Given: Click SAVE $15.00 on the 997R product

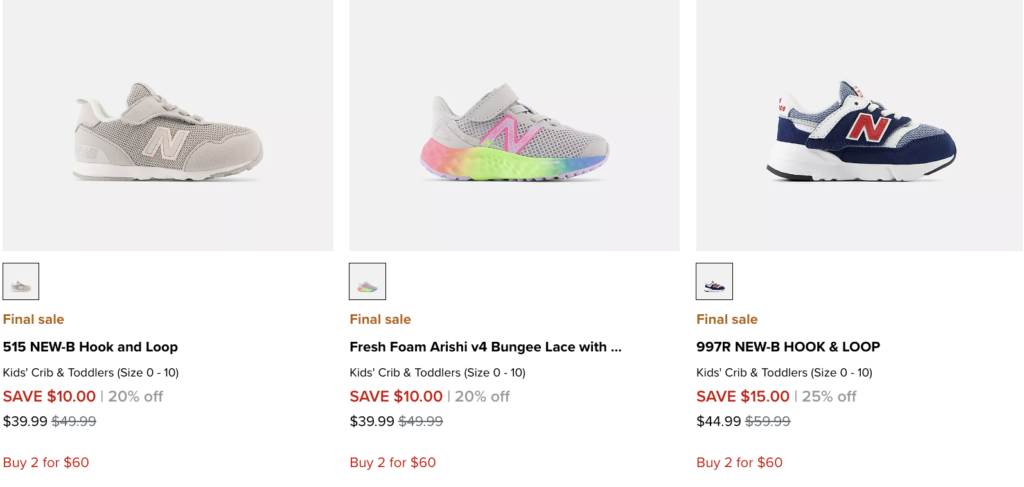Looking at the screenshot, I should click(x=743, y=396).
